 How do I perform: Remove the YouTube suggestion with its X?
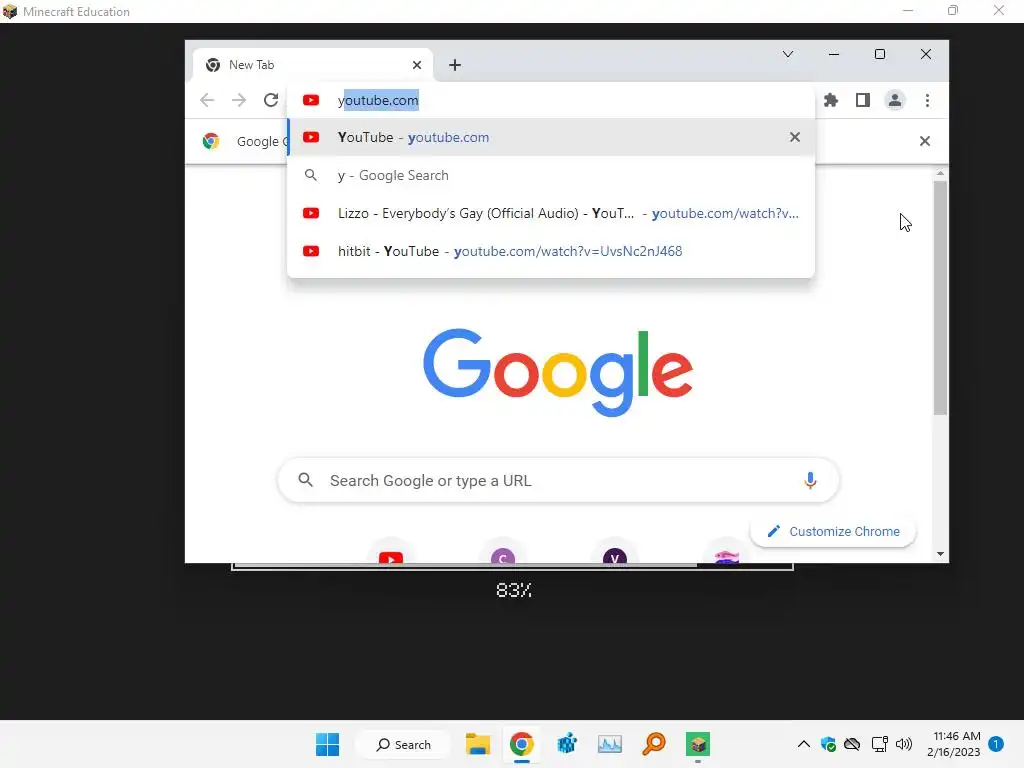(795, 137)
